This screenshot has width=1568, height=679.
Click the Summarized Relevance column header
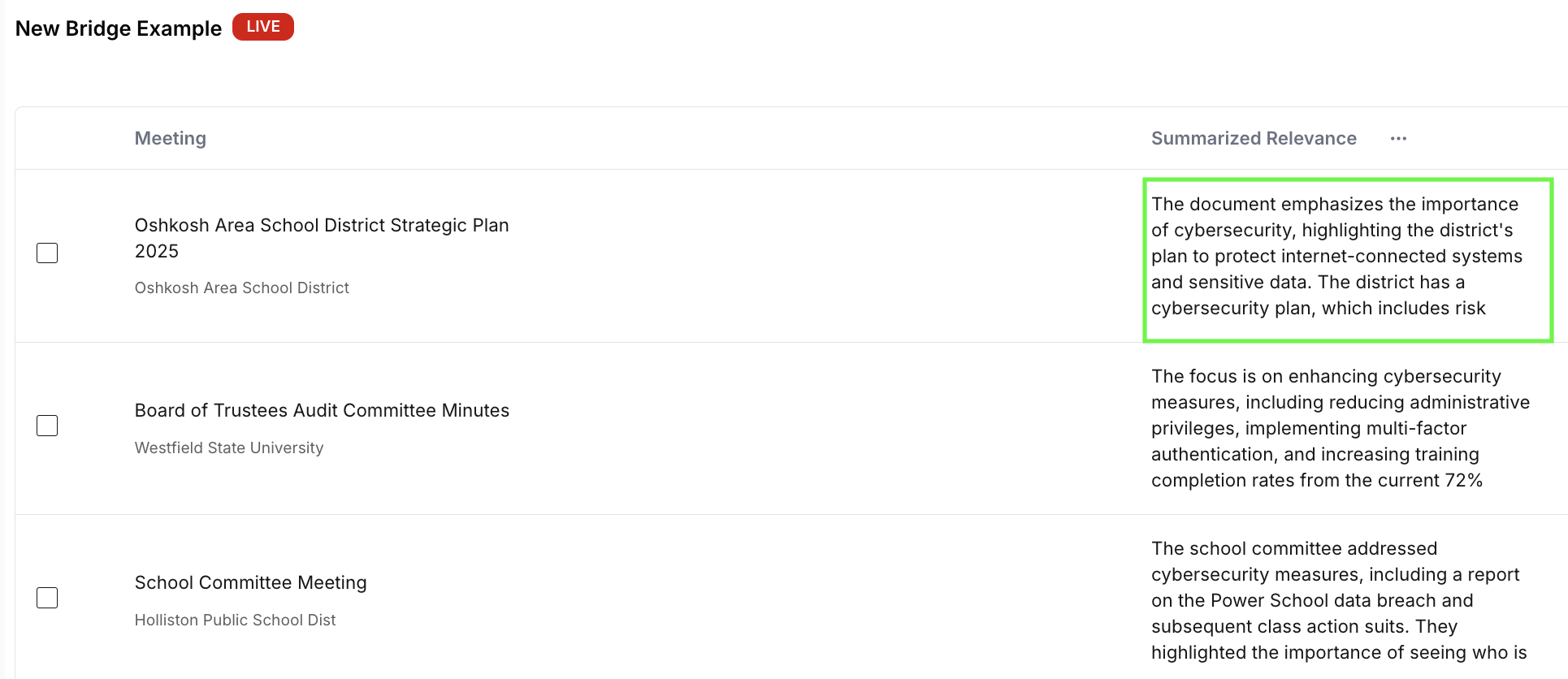[1254, 138]
